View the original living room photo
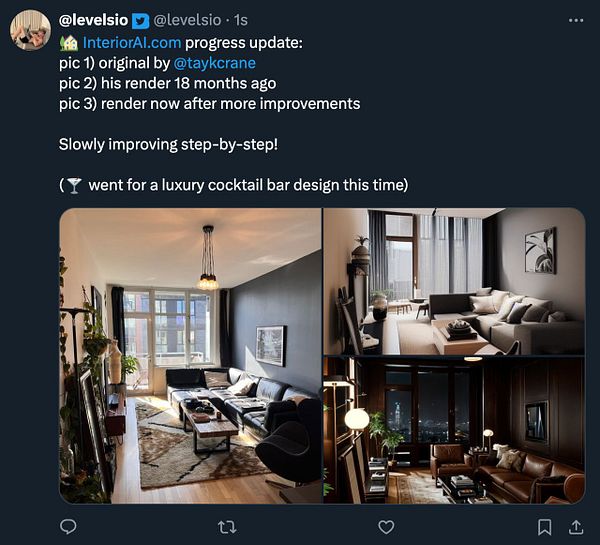600x545 pixels. point(190,356)
